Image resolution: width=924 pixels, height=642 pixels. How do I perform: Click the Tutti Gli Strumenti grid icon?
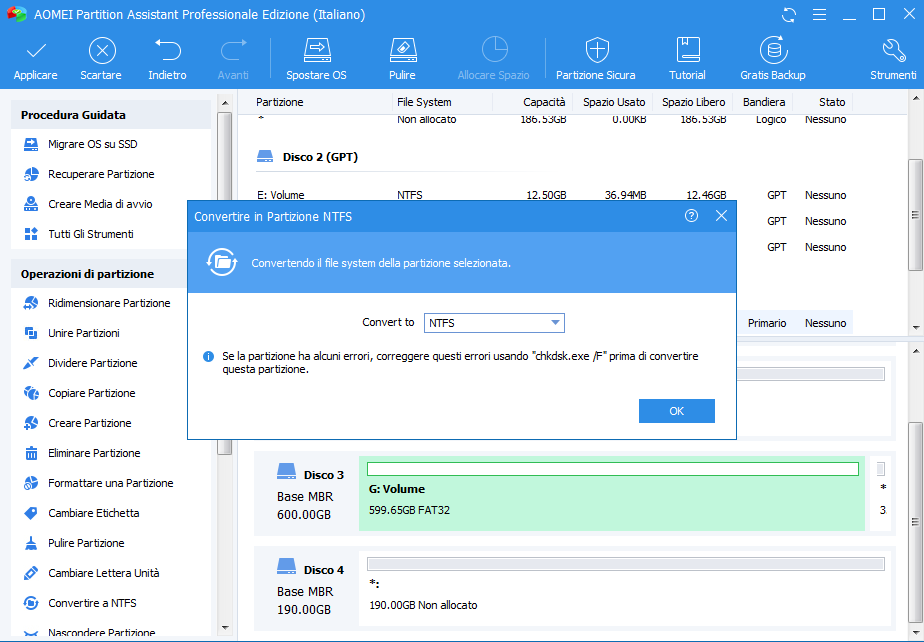coord(31,234)
